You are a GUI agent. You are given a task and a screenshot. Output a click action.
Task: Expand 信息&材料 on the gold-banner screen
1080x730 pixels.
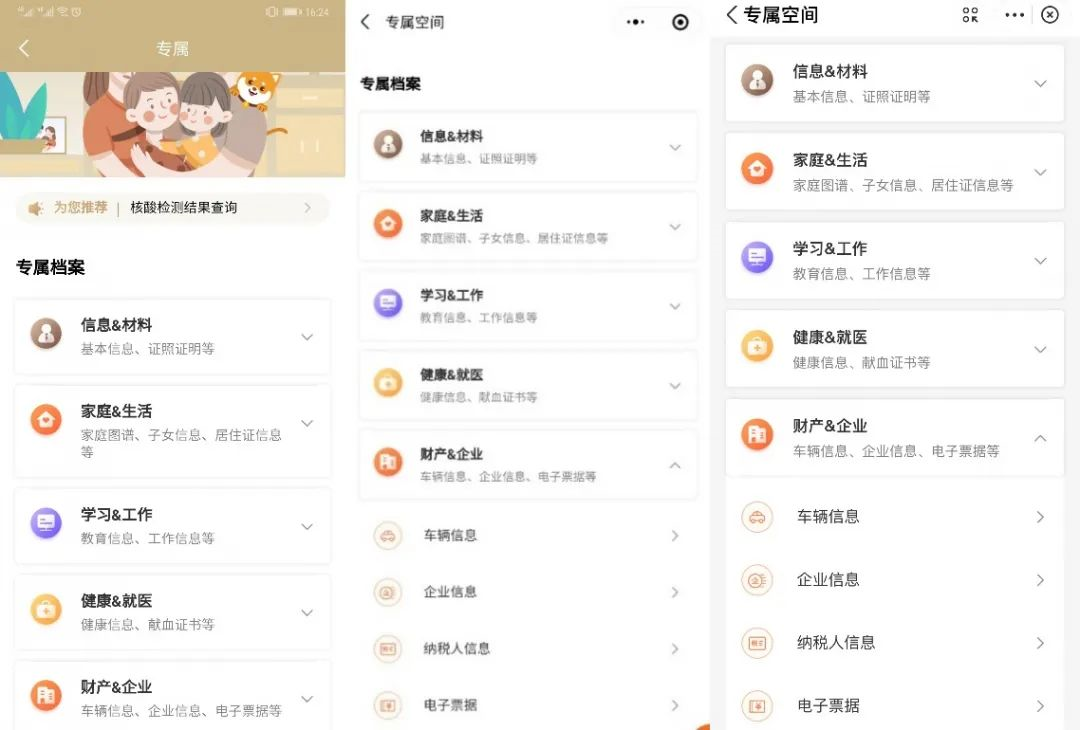pyautogui.click(x=172, y=337)
